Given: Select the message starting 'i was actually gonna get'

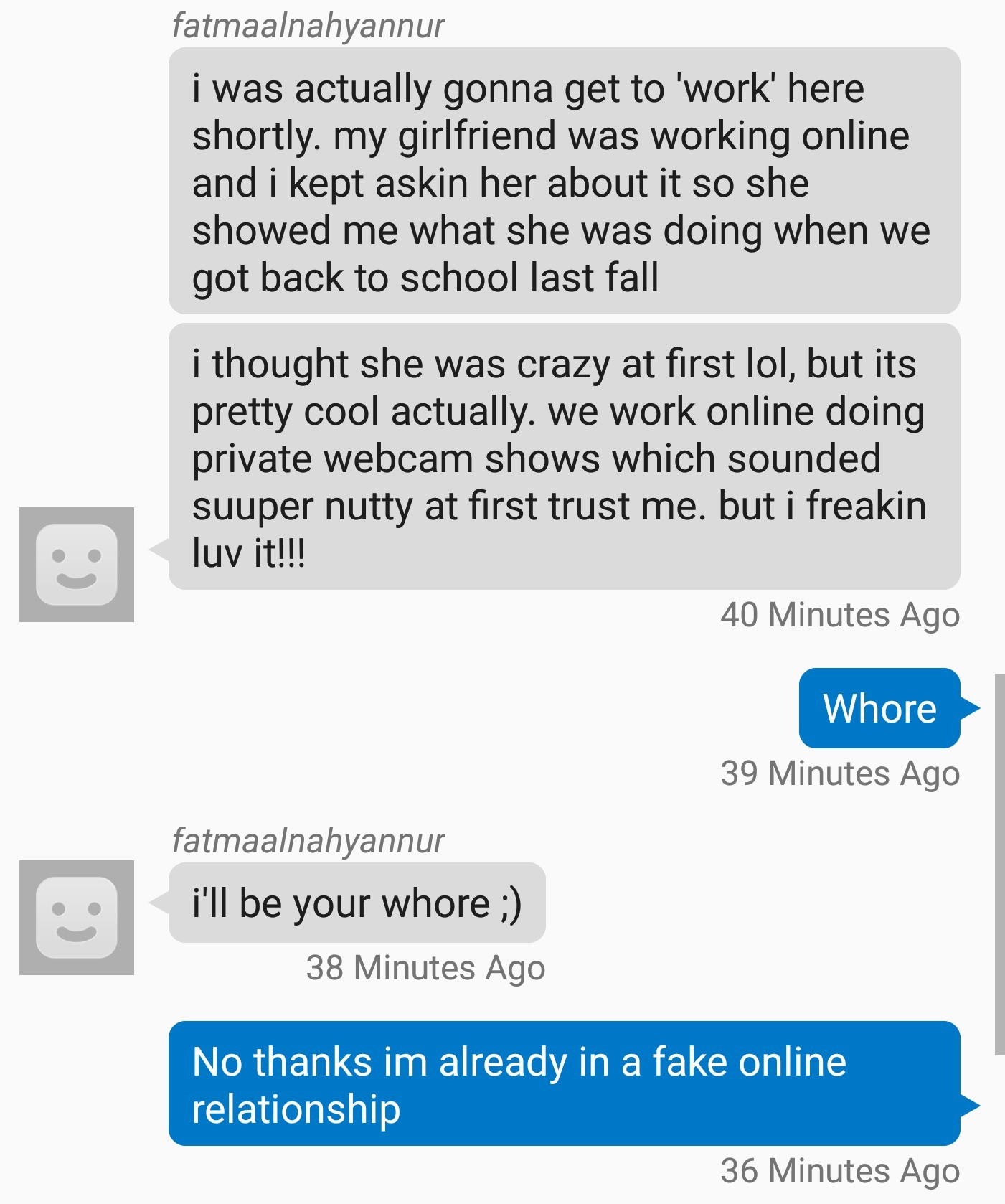Looking at the screenshot, I should tap(565, 181).
